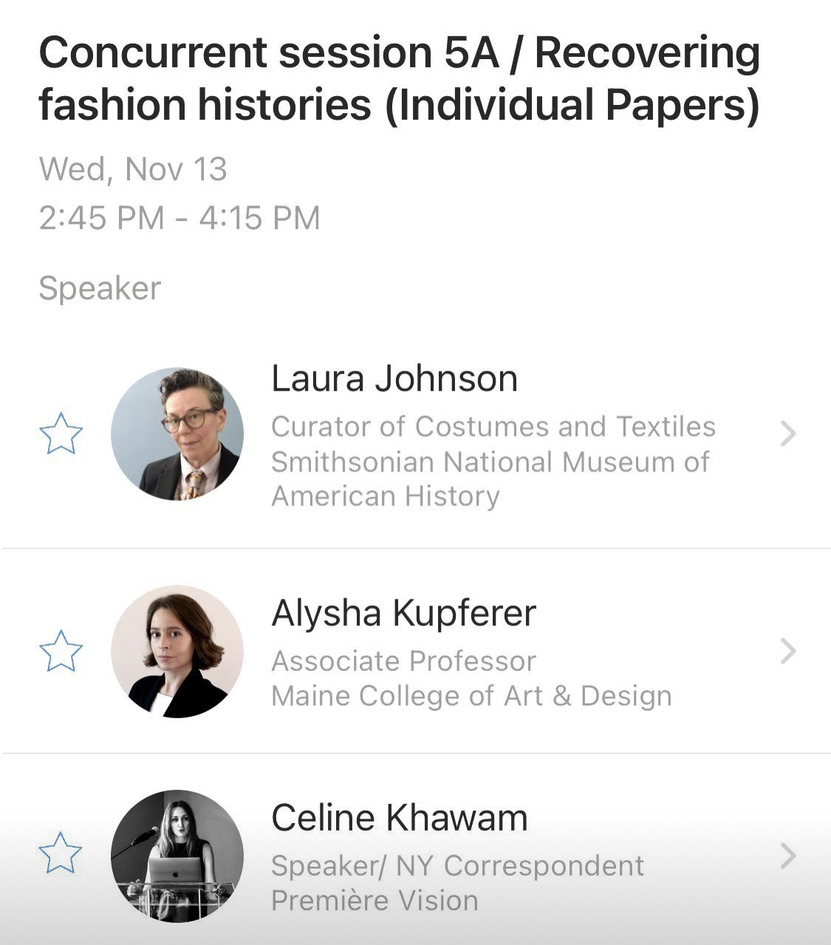
Task: Star speaker Celine Khawam
Action: point(60,855)
